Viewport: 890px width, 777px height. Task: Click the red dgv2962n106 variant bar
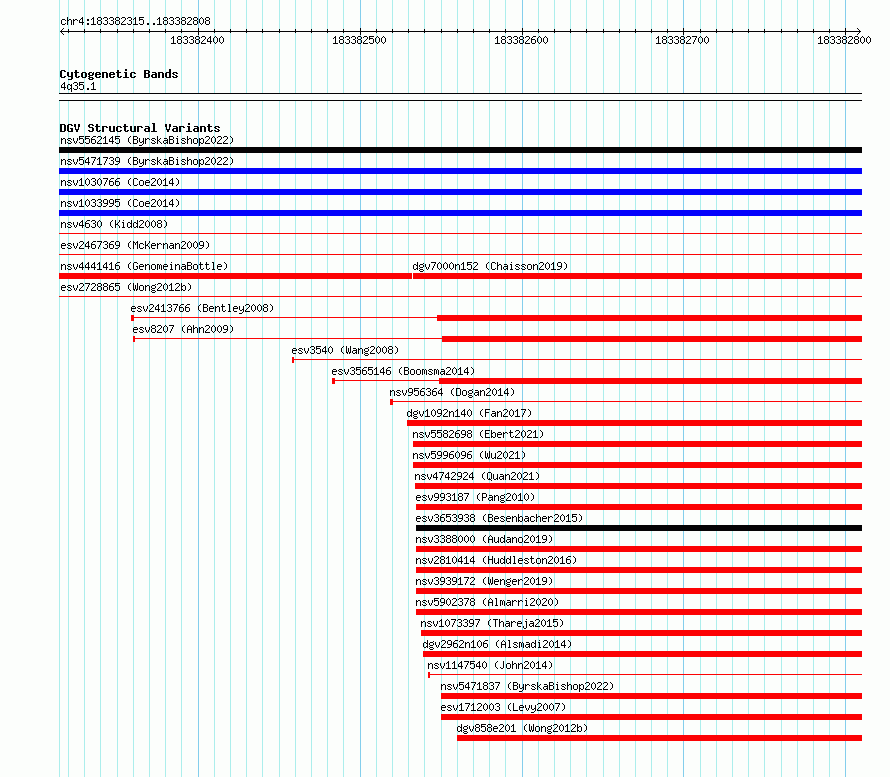point(643,654)
